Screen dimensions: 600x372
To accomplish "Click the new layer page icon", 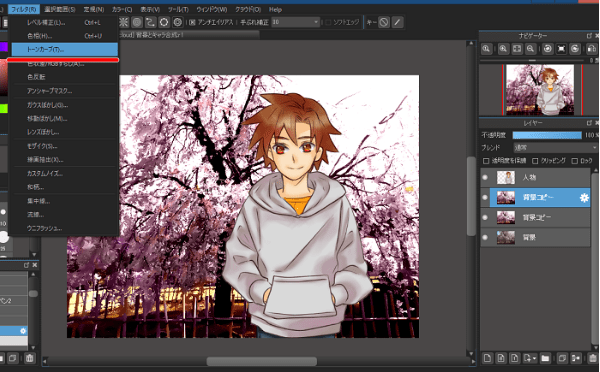I will click(487, 358).
